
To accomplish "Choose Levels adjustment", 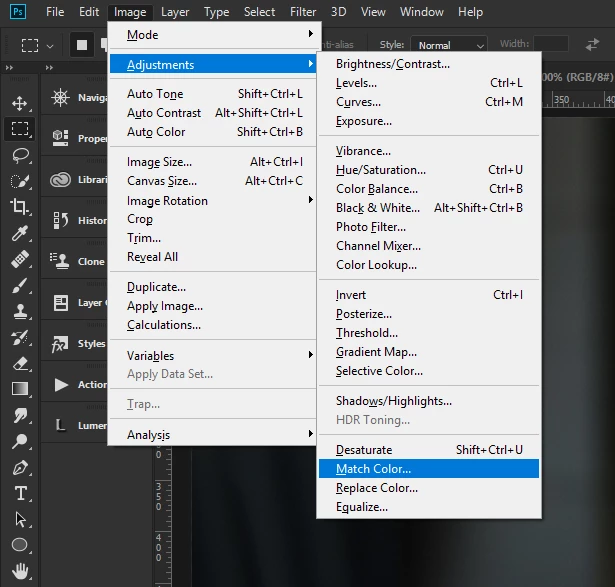I will pos(429,83).
